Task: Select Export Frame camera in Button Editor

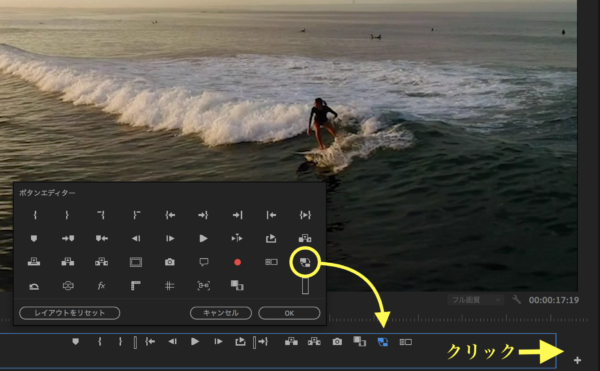Action: coord(170,262)
